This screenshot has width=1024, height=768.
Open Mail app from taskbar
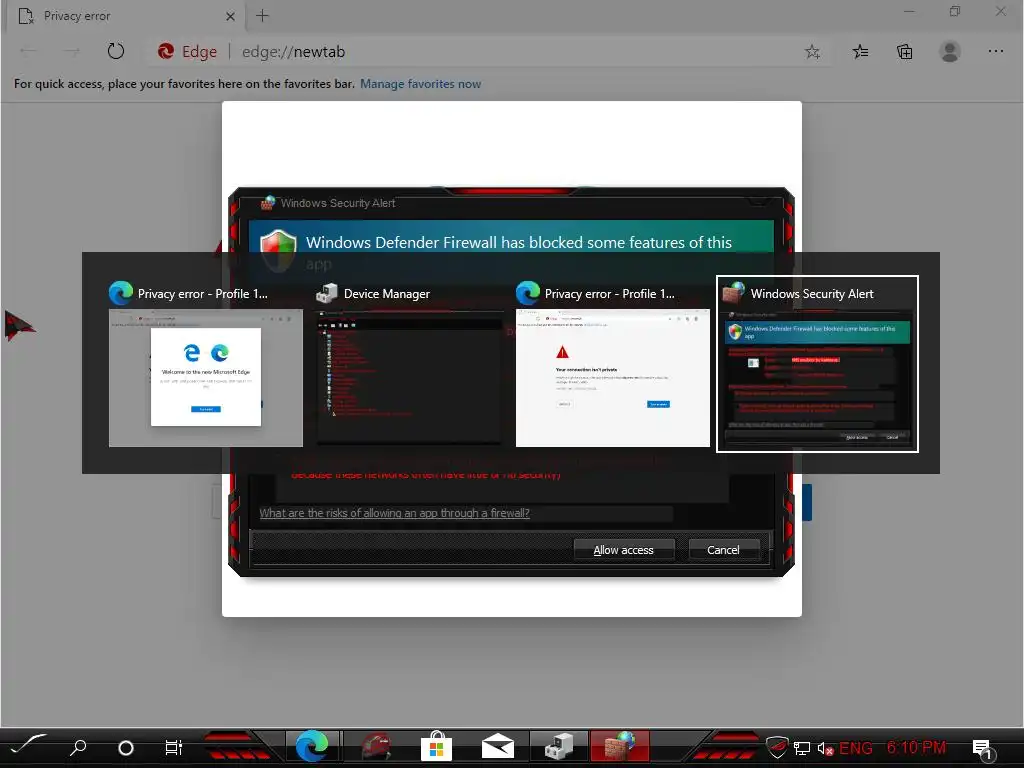pos(498,746)
